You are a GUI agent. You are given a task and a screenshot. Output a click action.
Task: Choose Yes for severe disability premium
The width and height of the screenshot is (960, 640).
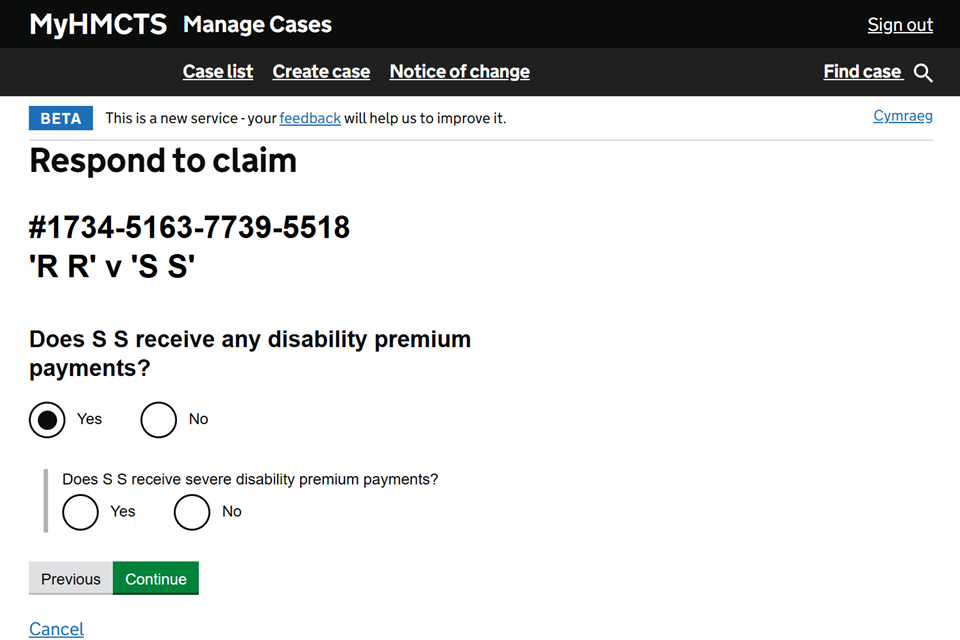click(x=81, y=512)
